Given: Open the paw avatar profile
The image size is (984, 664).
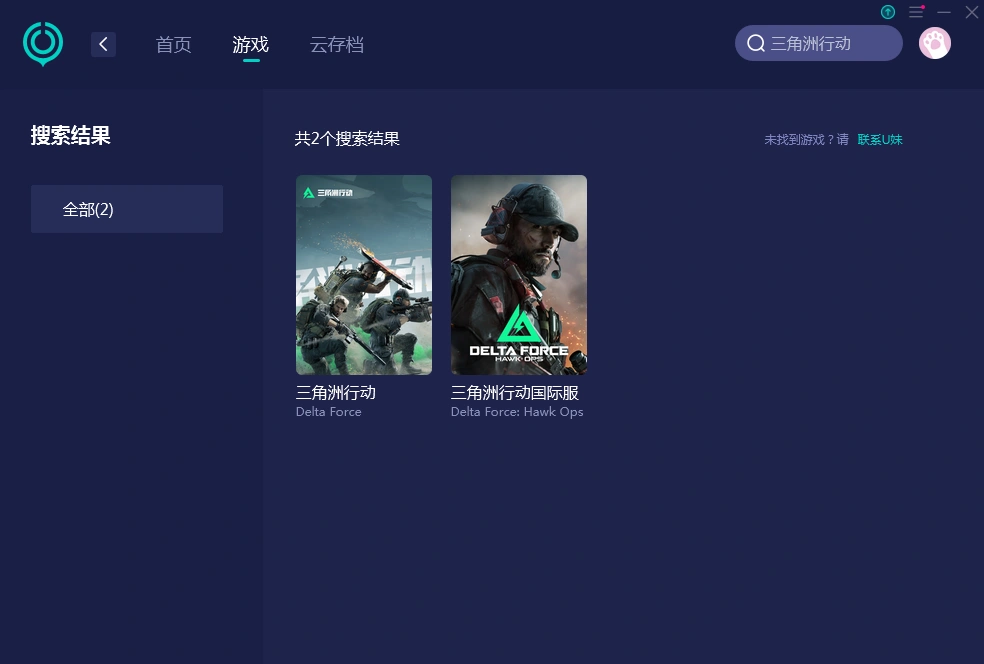Looking at the screenshot, I should 934,43.
